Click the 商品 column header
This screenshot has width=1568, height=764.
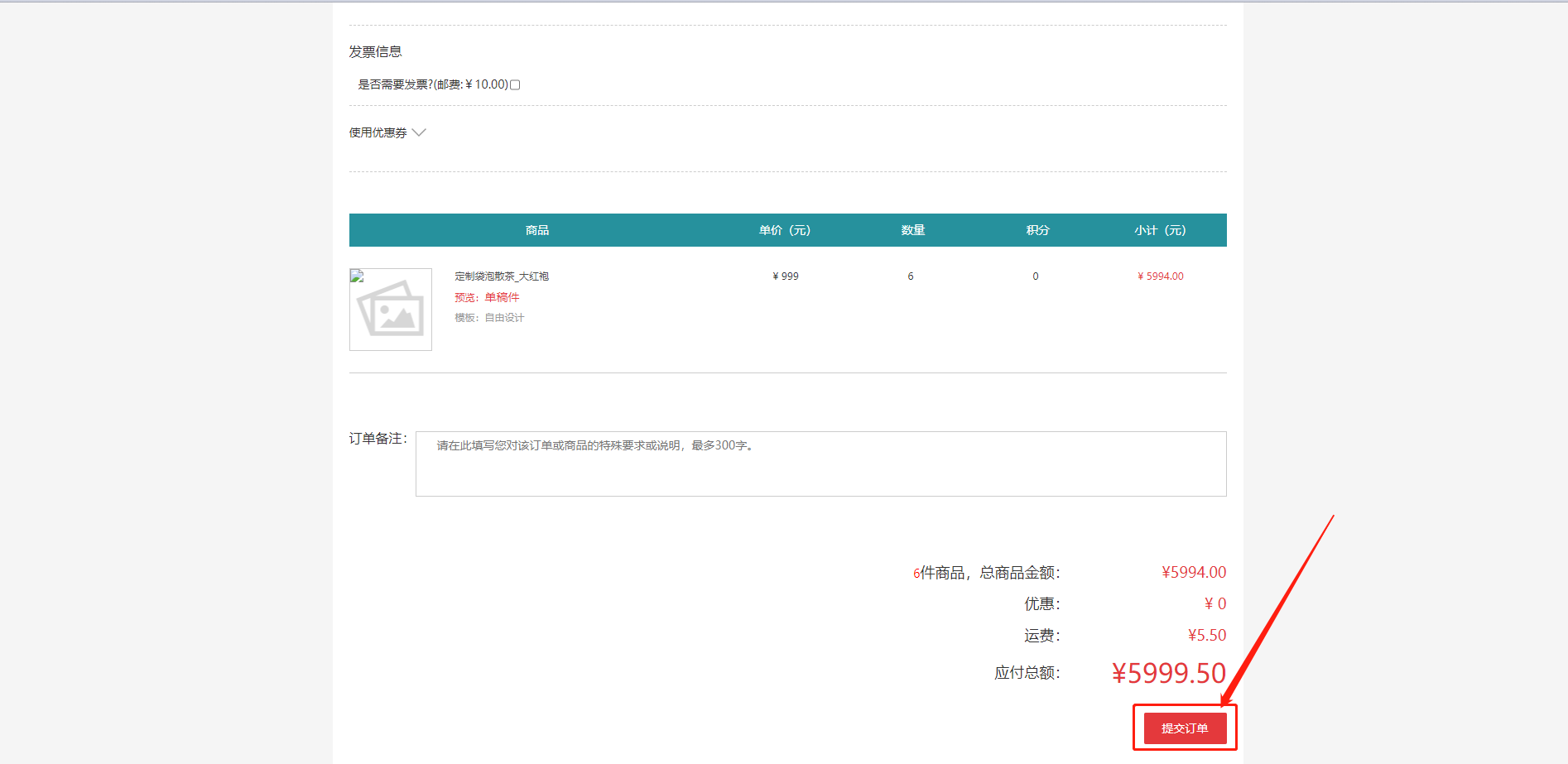tap(537, 230)
